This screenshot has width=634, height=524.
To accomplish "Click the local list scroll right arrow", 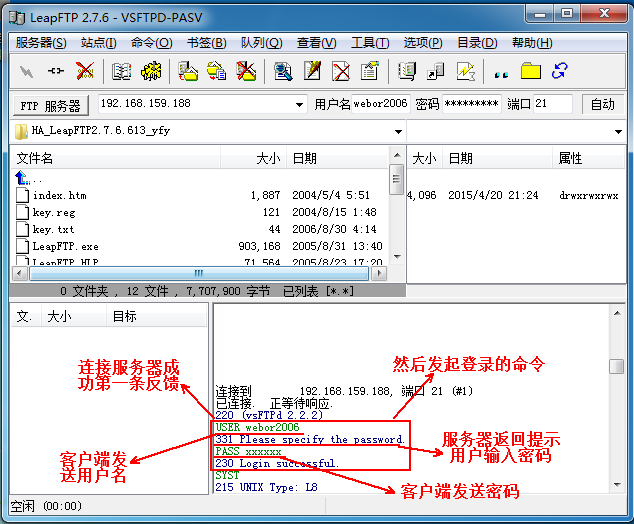I will click(x=379, y=273).
